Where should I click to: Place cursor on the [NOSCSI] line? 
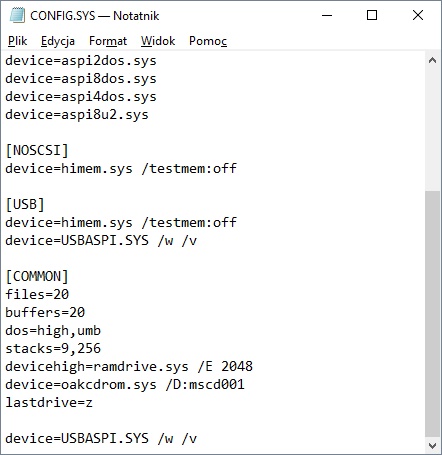coord(37,150)
